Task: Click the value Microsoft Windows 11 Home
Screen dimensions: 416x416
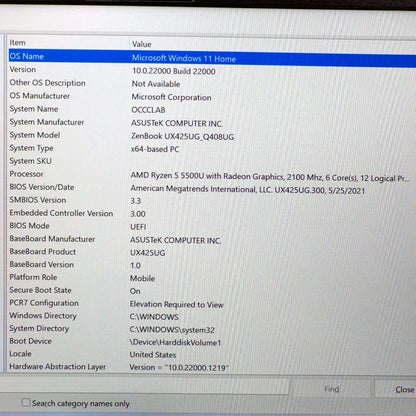Action: 184,58
